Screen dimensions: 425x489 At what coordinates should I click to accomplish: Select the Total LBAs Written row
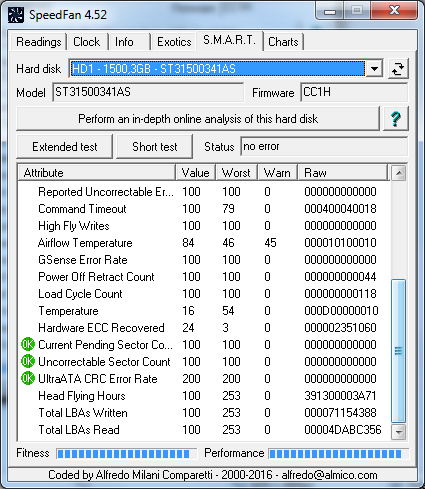pos(204,413)
